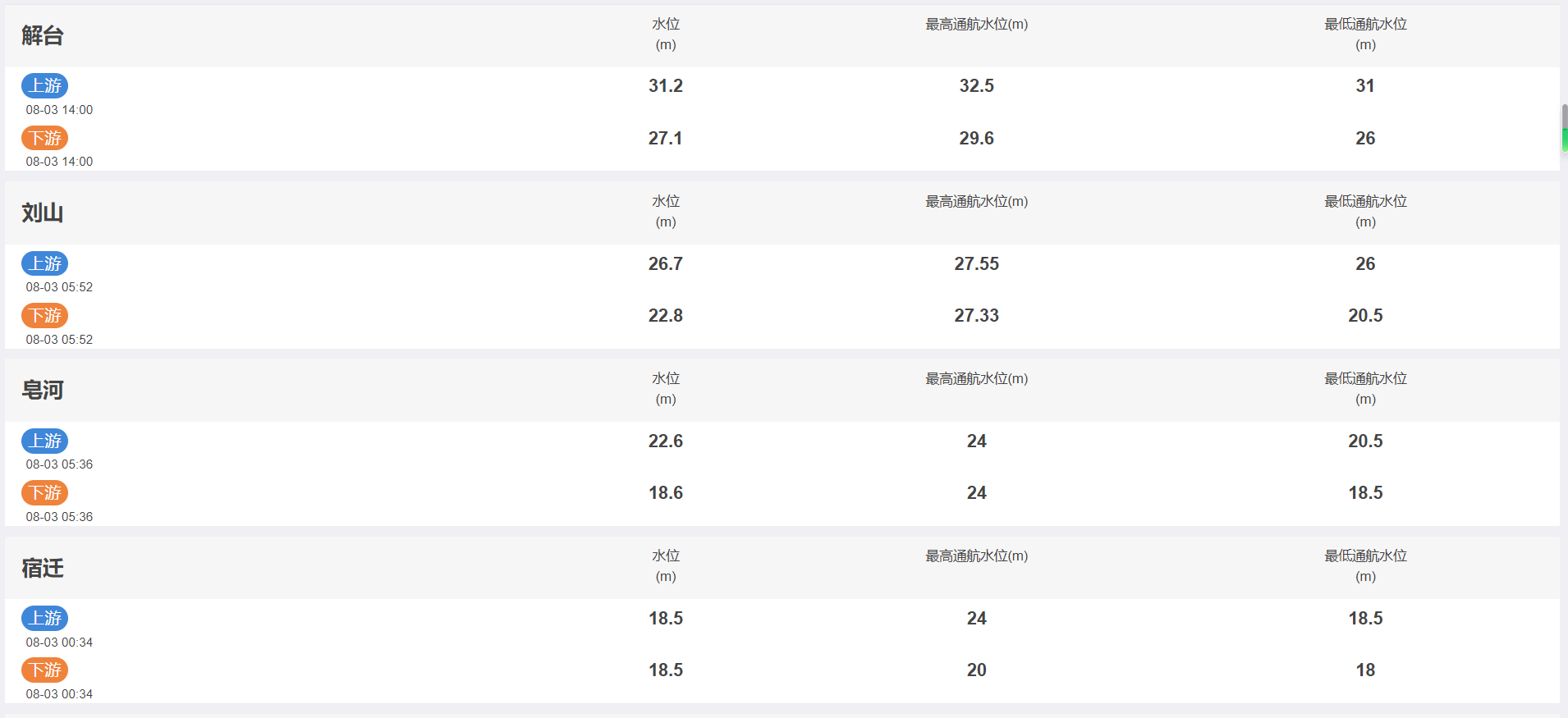Open the 刘山 station heading
The height and width of the screenshot is (718, 1568).
click(x=43, y=213)
